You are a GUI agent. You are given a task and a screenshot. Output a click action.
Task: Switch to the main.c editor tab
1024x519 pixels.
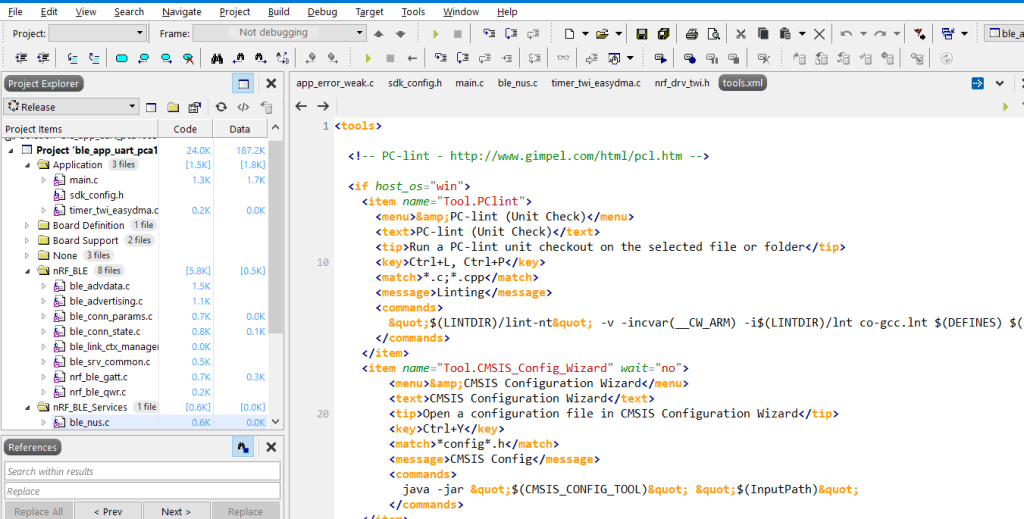470,83
